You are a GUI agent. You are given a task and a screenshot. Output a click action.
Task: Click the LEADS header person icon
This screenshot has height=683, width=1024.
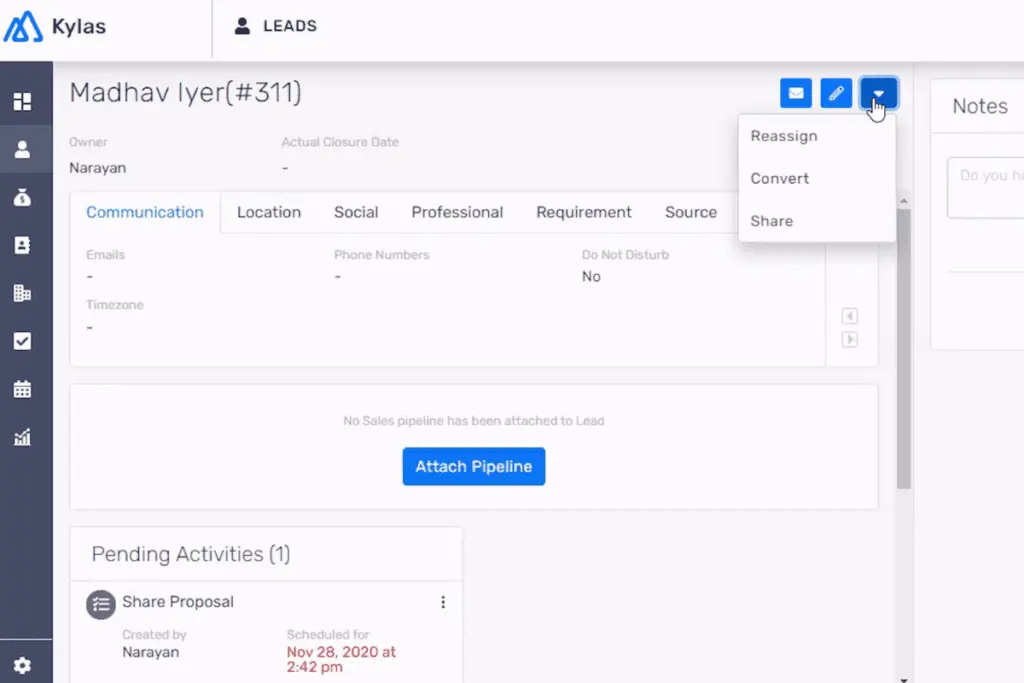click(x=242, y=26)
